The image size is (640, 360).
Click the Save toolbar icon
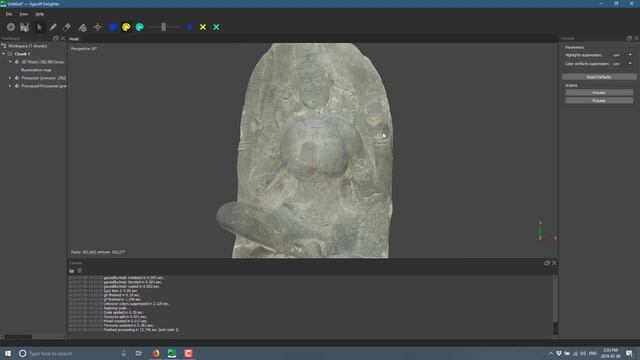[24, 27]
